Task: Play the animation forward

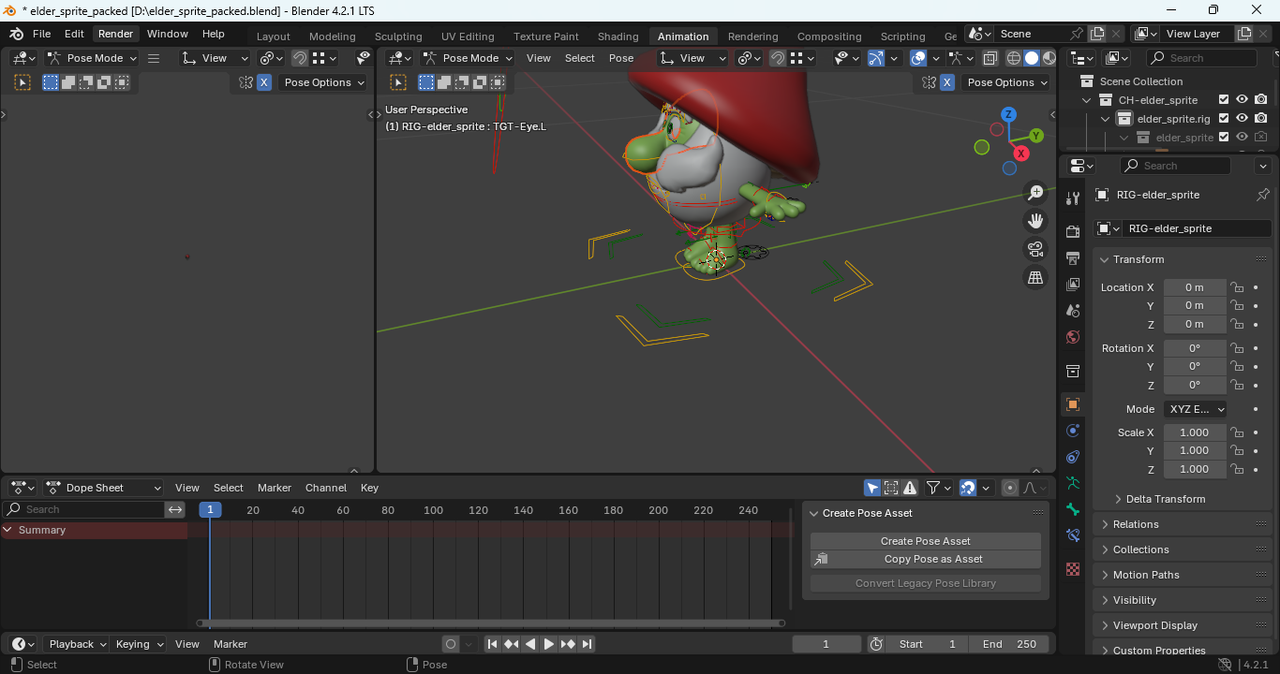Action: 548,644
